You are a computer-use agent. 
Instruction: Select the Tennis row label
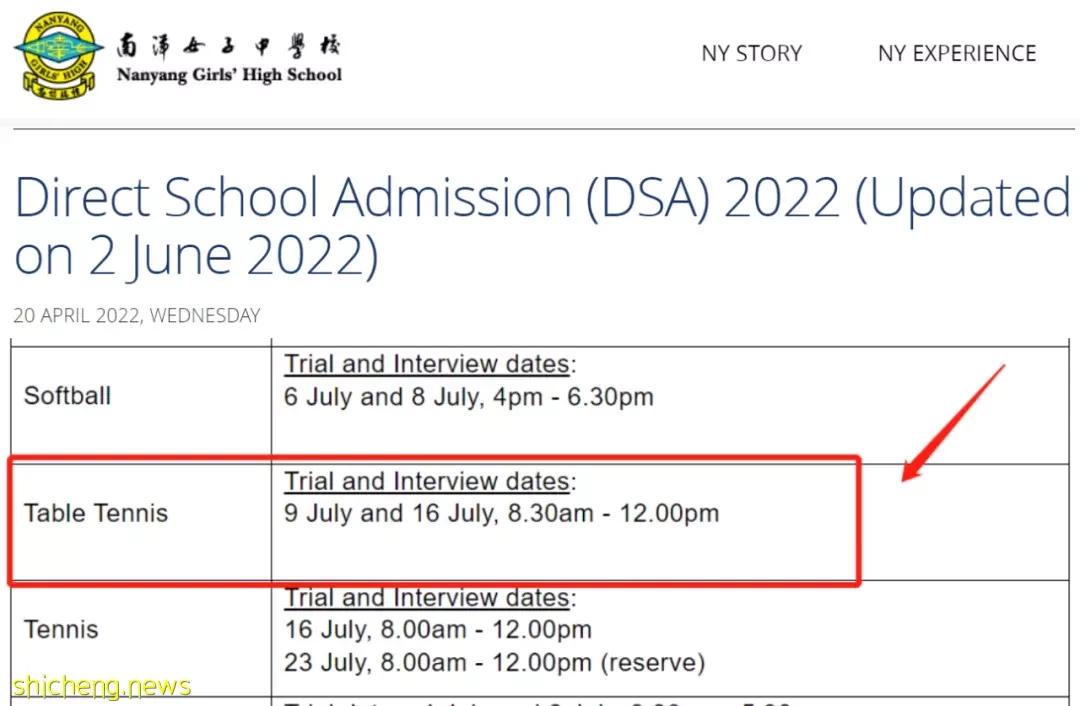[x=61, y=630]
